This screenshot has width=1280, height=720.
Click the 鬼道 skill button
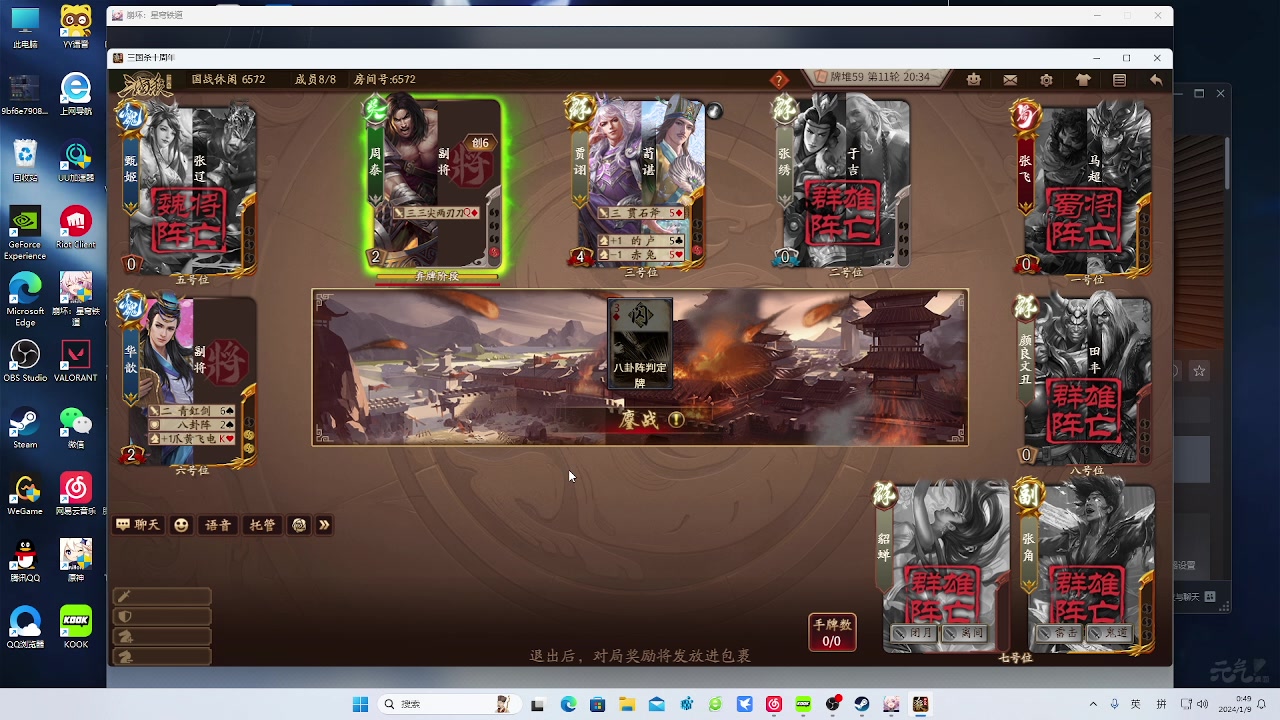coord(1110,633)
